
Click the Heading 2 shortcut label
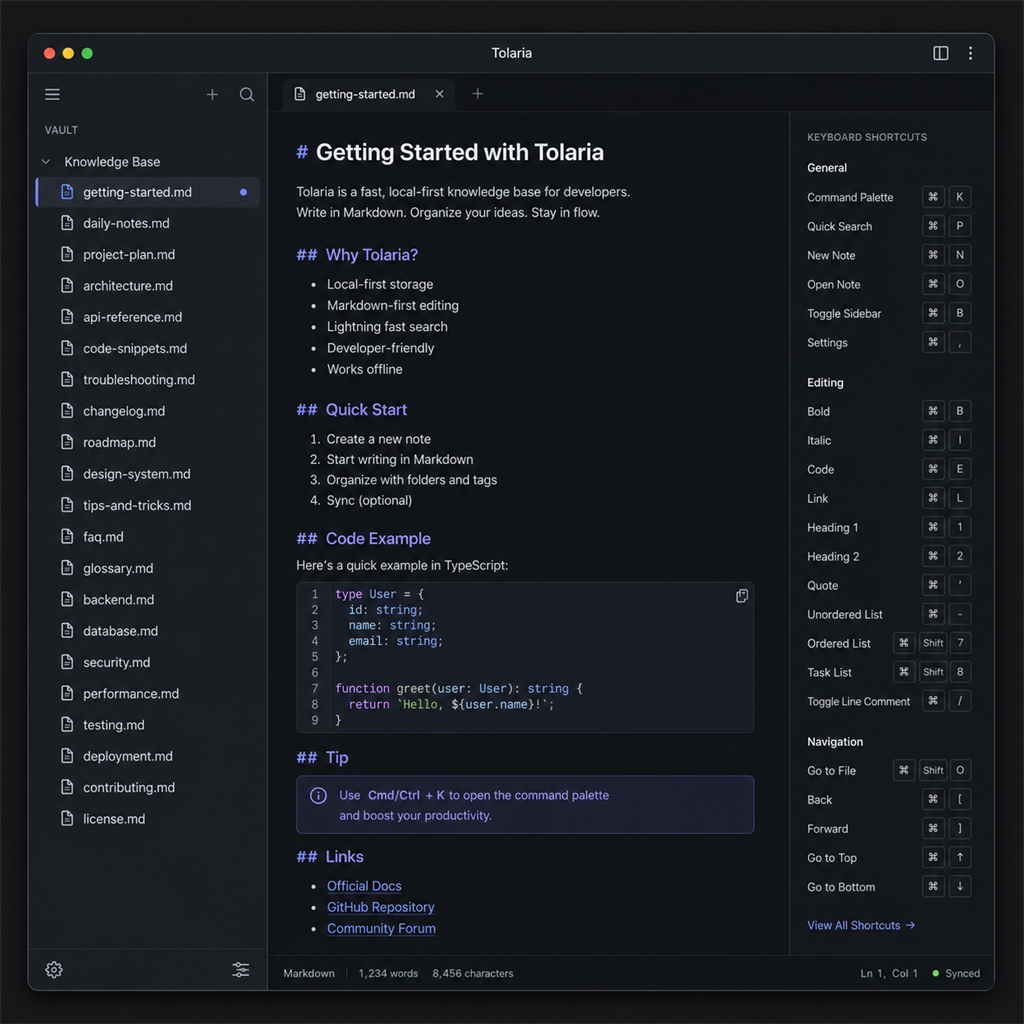coord(833,556)
